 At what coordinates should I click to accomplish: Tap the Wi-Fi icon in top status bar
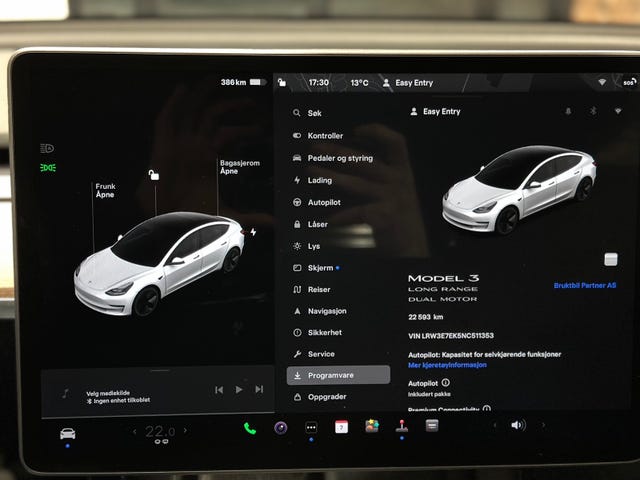(602, 82)
